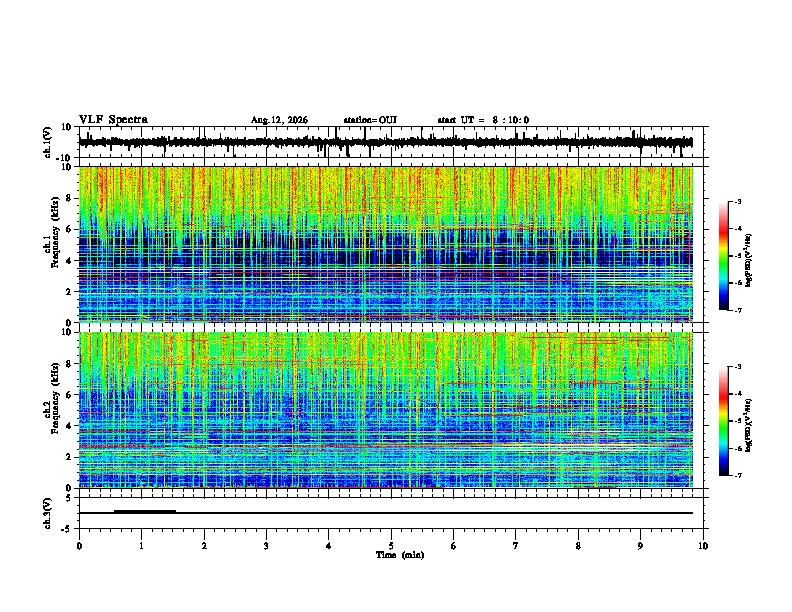Click the ch.1 color bar log(PSD) label
Viewport: 792px width, 612px height.
pyautogui.click(x=749, y=261)
